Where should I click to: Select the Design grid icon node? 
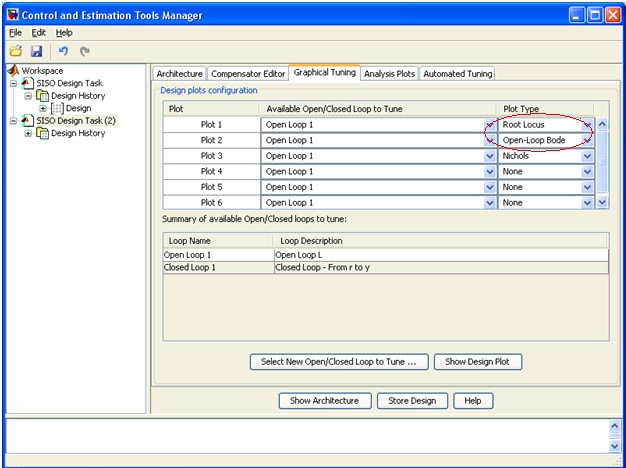click(x=57, y=108)
